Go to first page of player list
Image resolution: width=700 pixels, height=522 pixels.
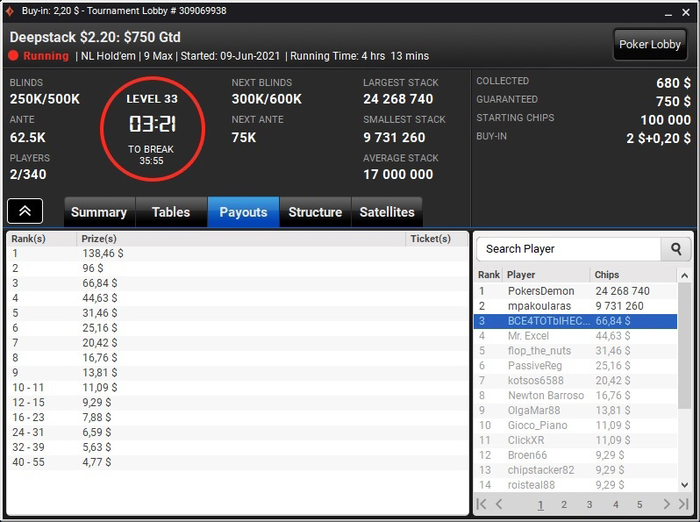click(x=481, y=504)
